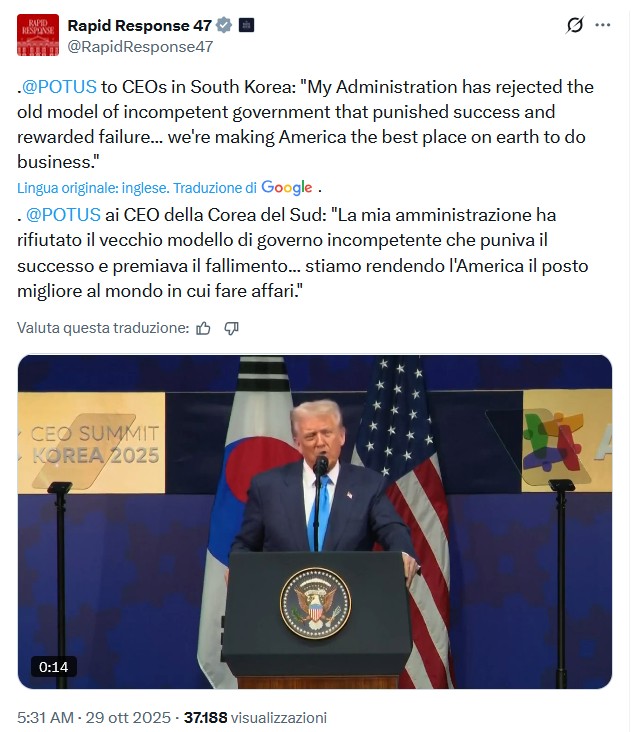Rate translation with thumbs up

pos(204,328)
